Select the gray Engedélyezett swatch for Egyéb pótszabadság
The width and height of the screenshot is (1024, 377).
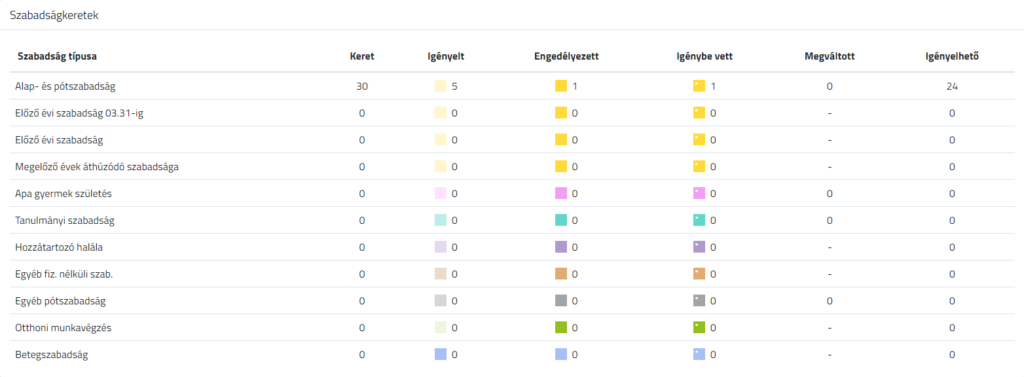click(x=560, y=301)
